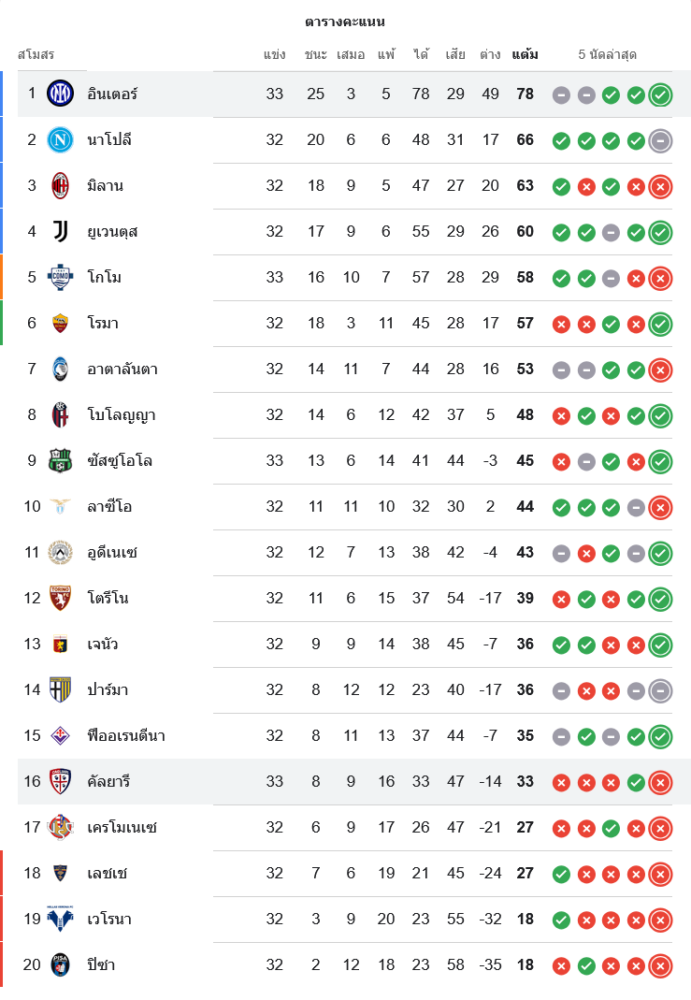691x1000 pixels.
Task: Click the ลาซีโอ team name
Action: [x=110, y=507]
